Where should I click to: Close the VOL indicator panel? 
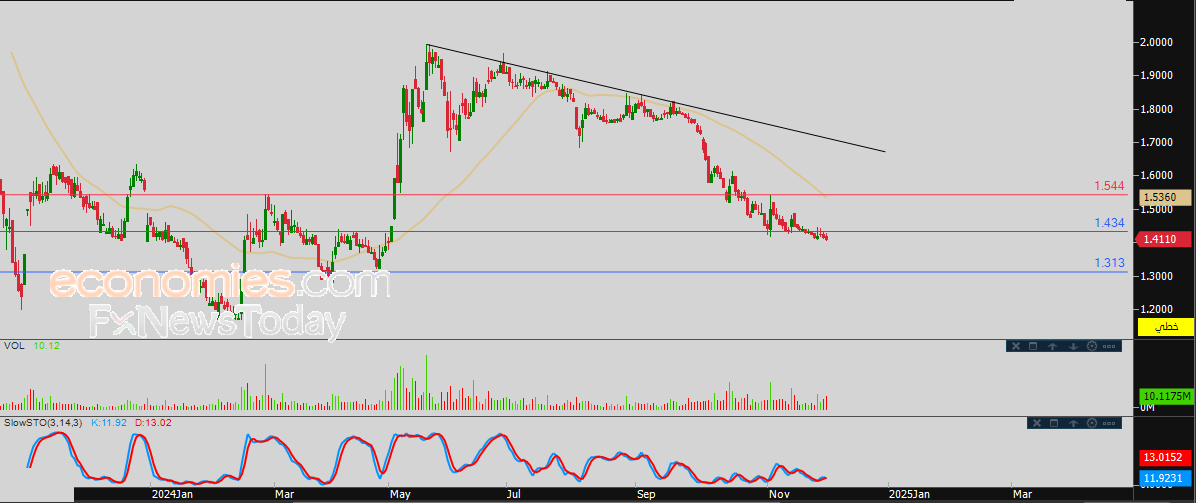point(1016,346)
